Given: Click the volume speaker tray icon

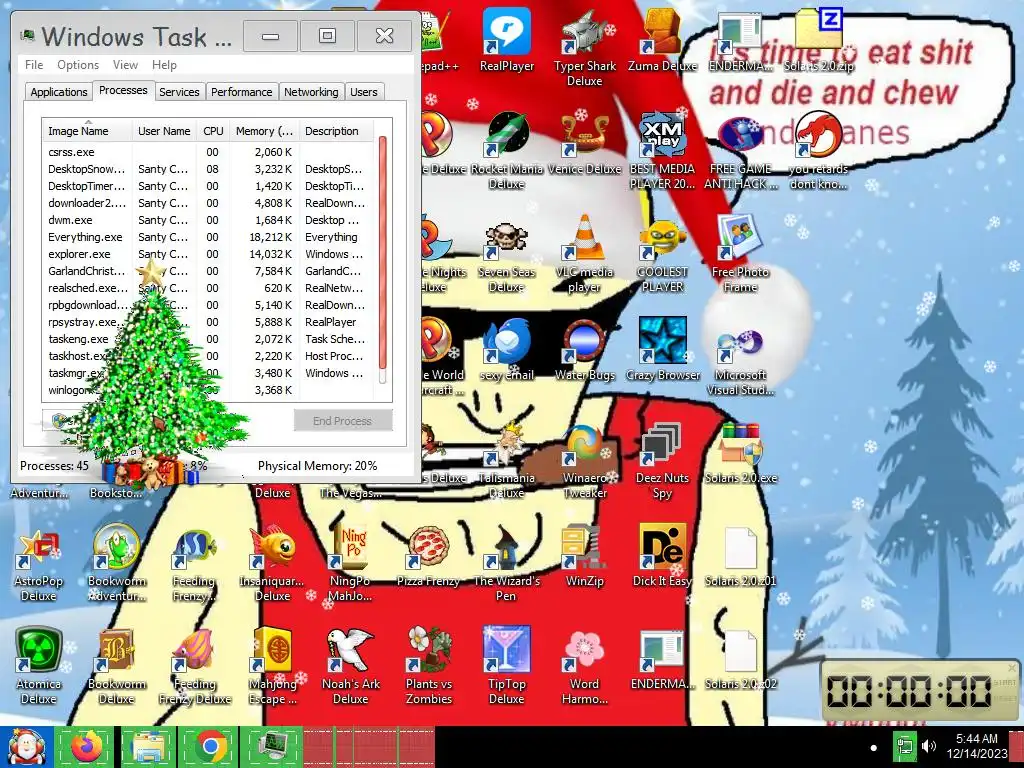Looking at the screenshot, I should (x=928, y=746).
